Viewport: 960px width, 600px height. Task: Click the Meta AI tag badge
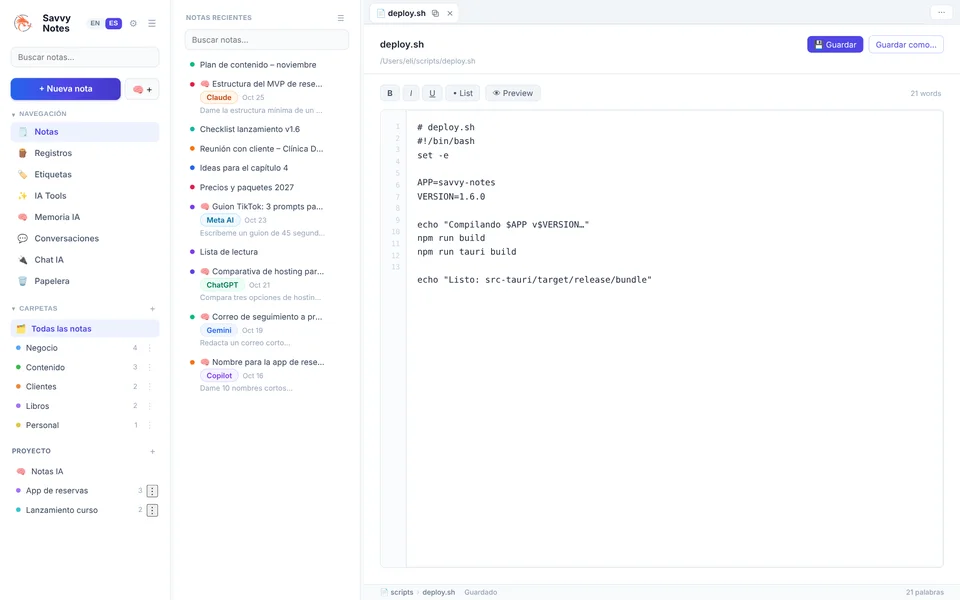coord(220,220)
